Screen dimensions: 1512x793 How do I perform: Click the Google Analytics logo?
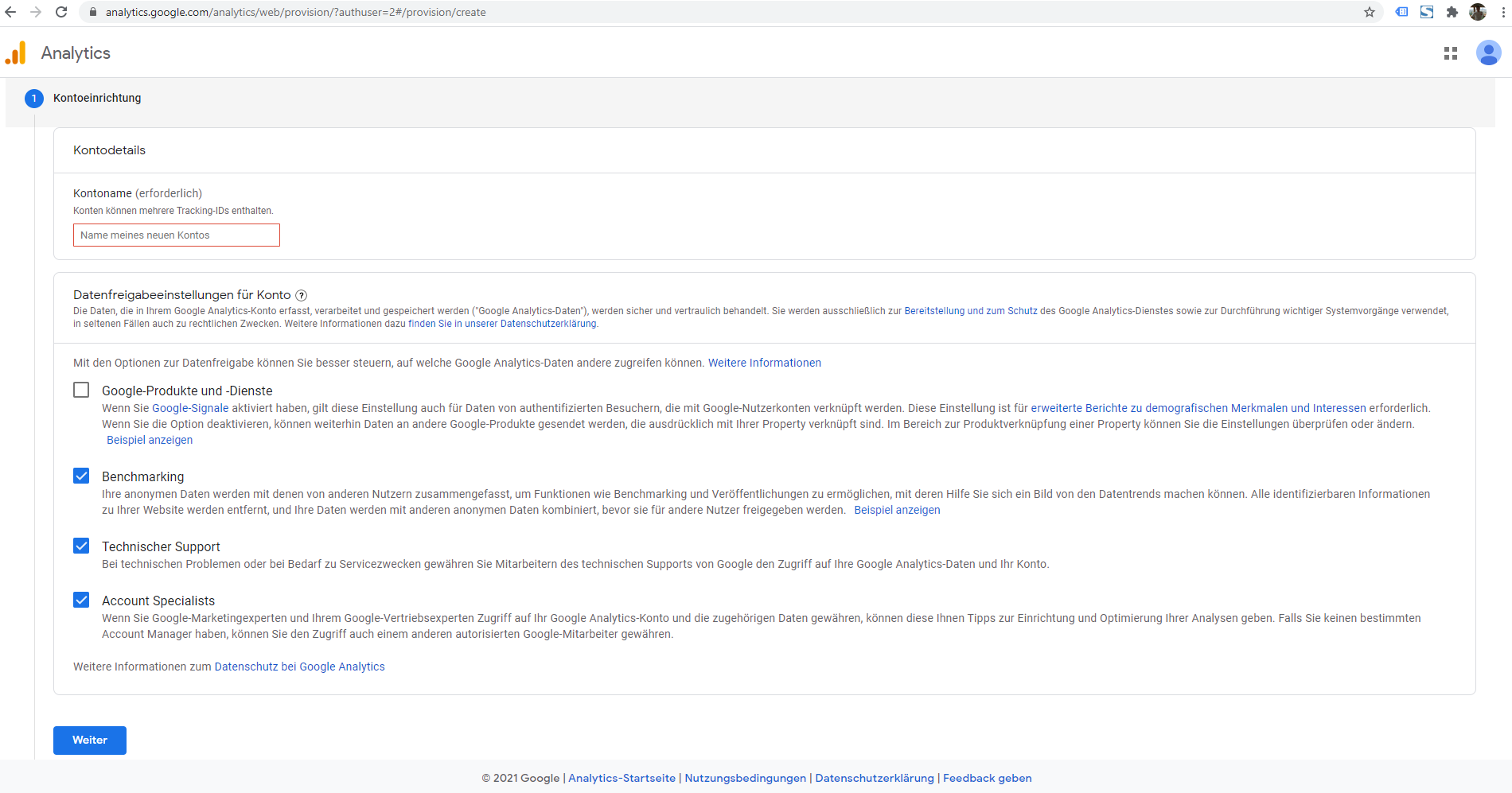coord(16,52)
